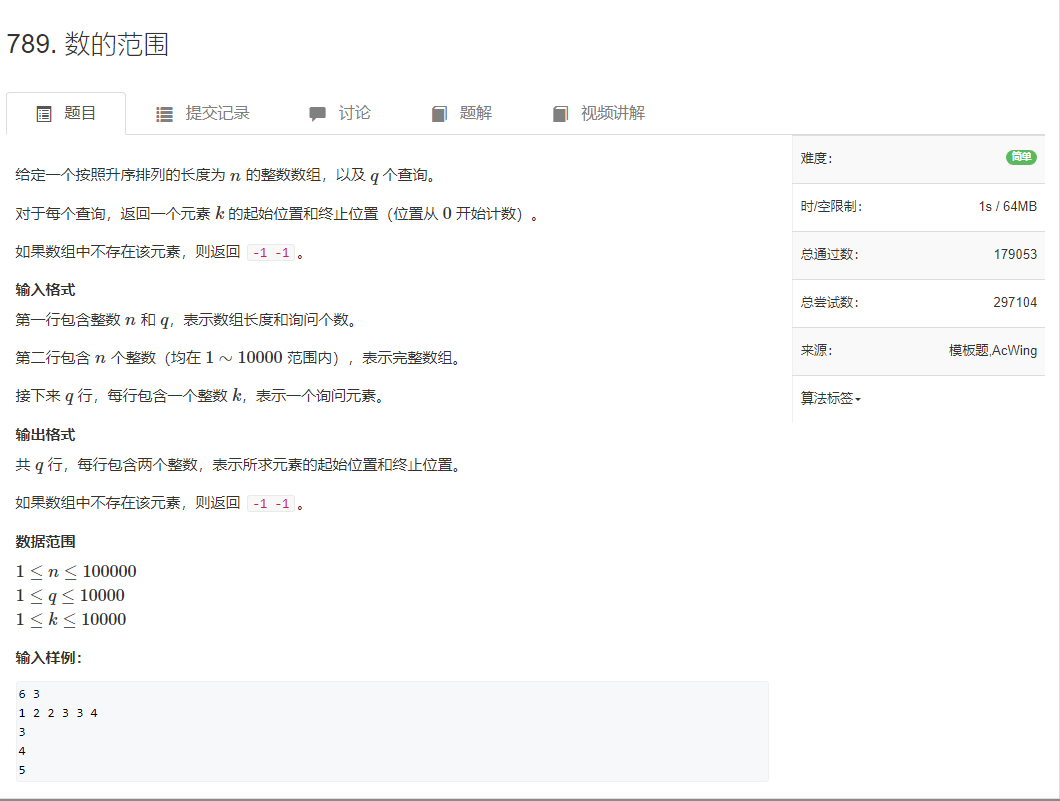Click the video icon beside 视频讲解
This screenshot has width=1060, height=801.
point(560,113)
